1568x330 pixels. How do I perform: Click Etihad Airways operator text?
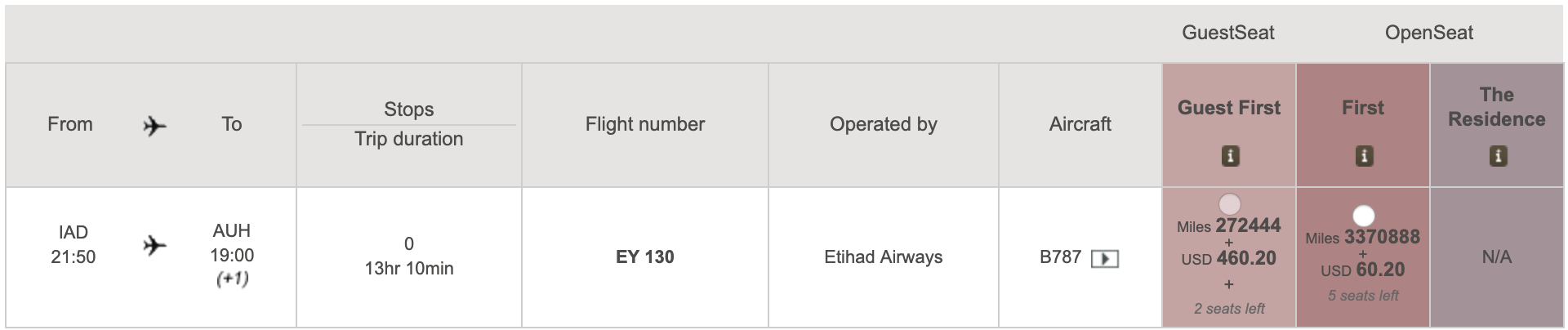point(884,257)
